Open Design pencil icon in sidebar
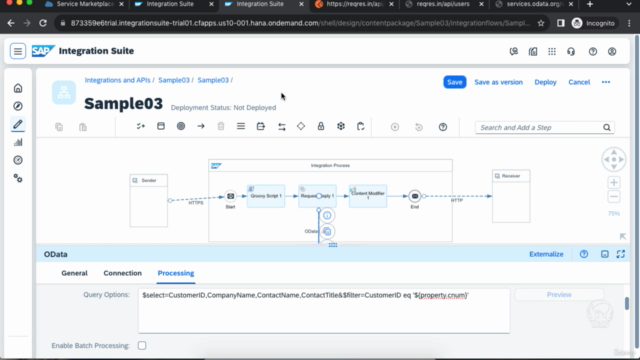Viewport: 640px width, 360px height. (x=18, y=124)
